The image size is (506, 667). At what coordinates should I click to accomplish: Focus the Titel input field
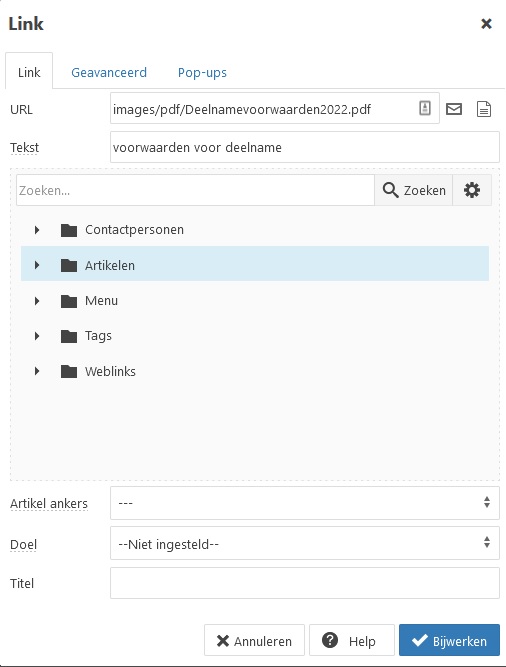tap(305, 583)
